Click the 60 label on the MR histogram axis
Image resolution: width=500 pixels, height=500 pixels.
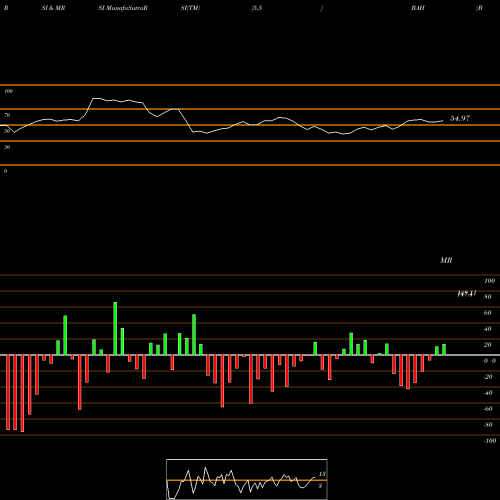488,313
